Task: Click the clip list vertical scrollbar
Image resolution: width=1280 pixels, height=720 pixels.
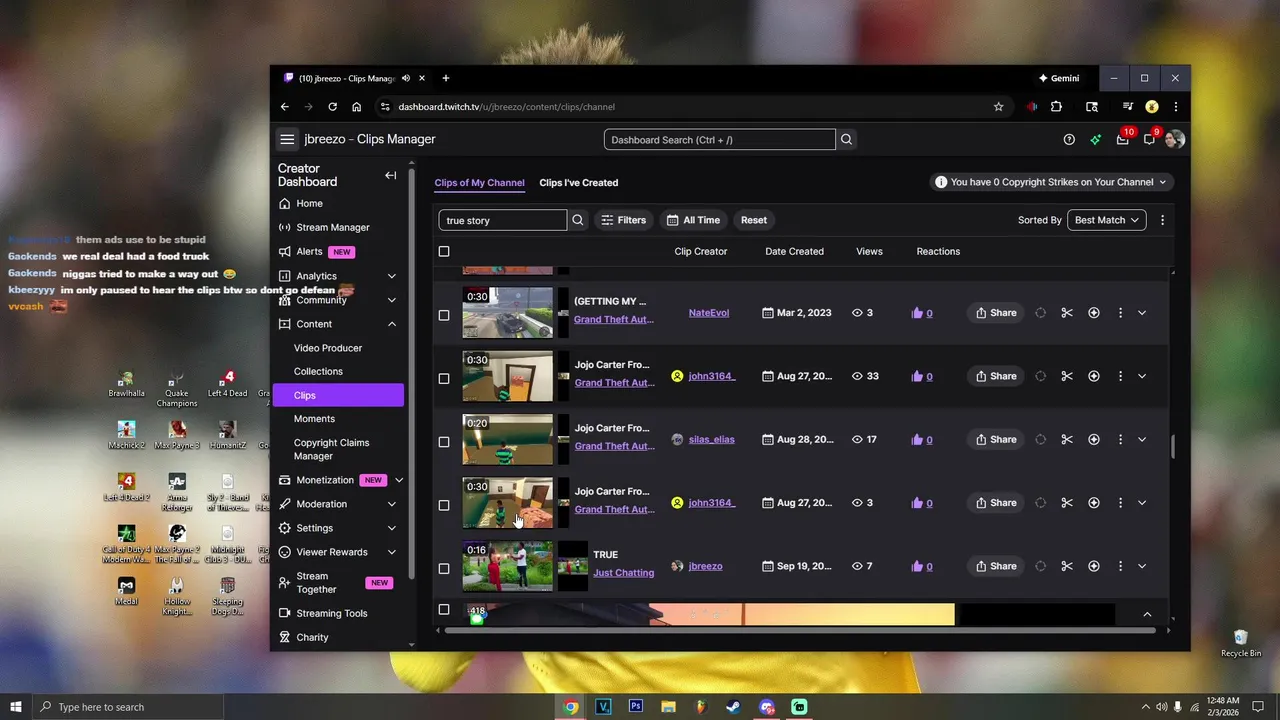Action: click(1173, 447)
